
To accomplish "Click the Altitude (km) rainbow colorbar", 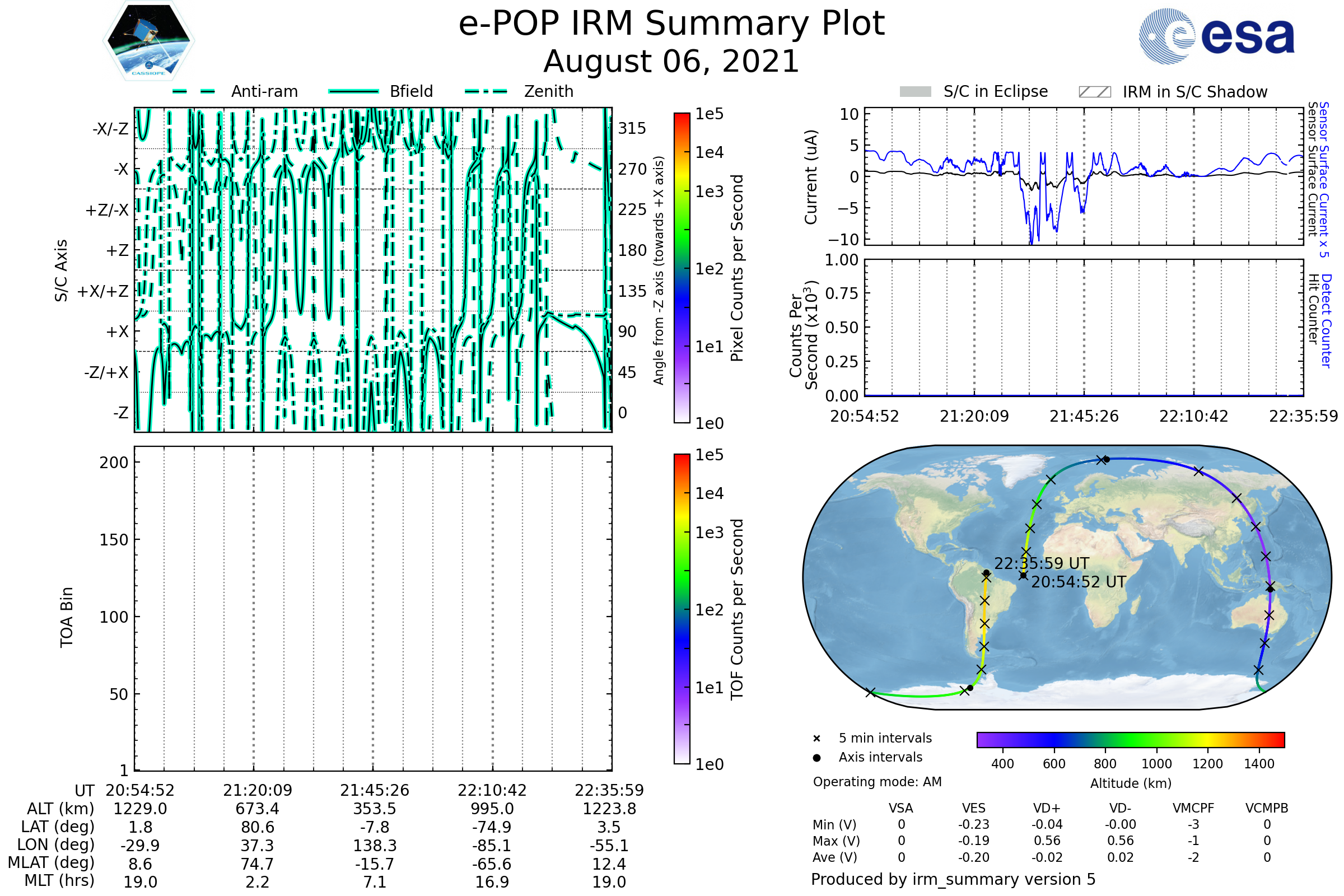I will pos(1130,739).
